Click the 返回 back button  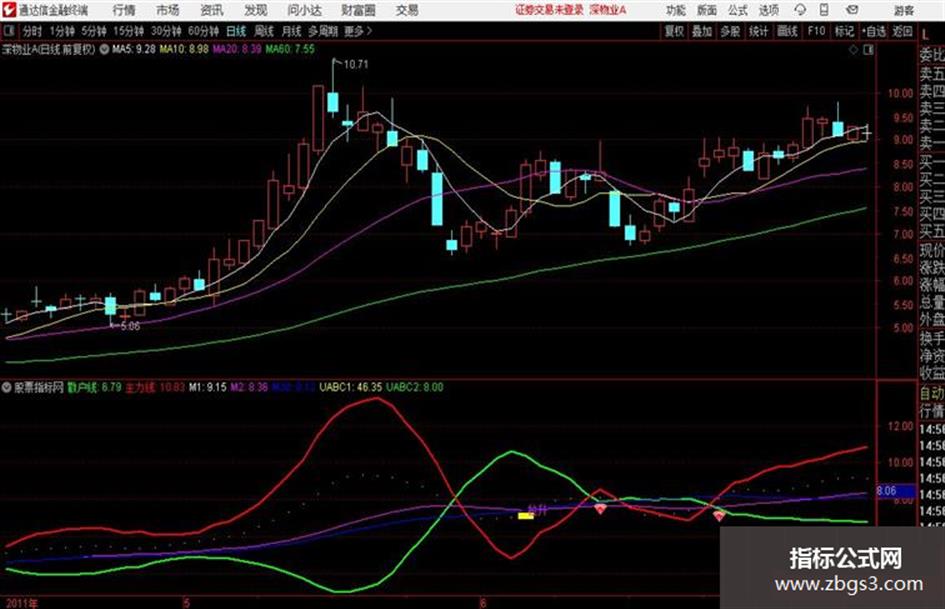pos(902,31)
